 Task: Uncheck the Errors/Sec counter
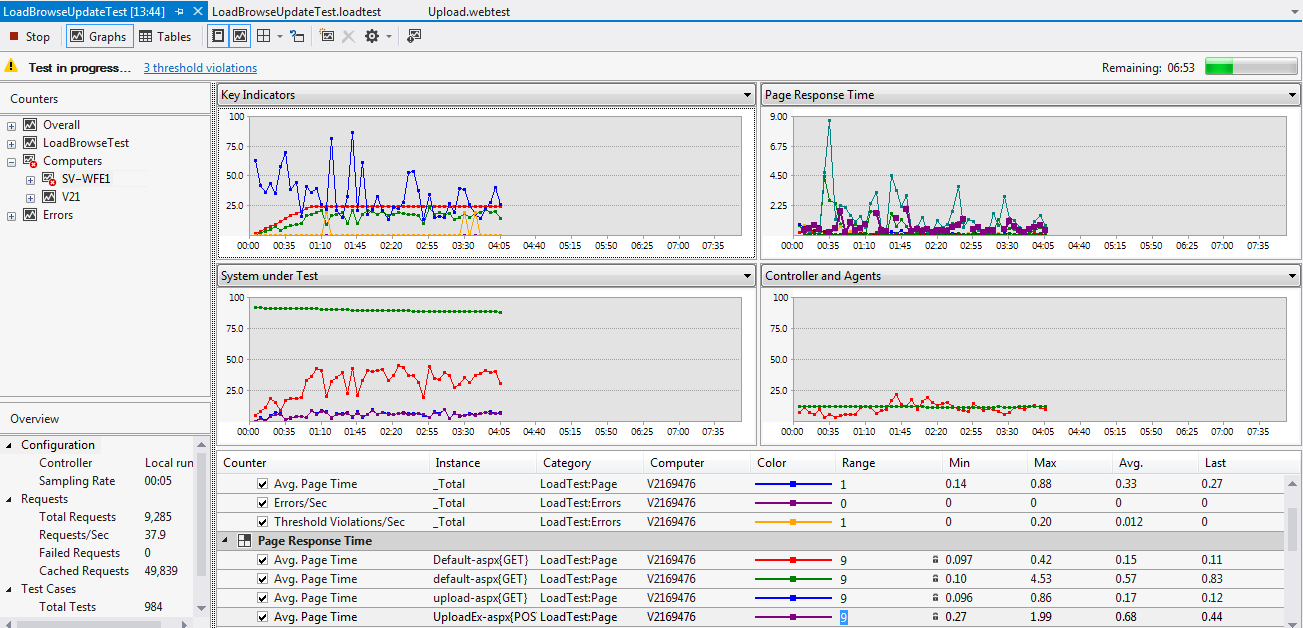coord(261,502)
